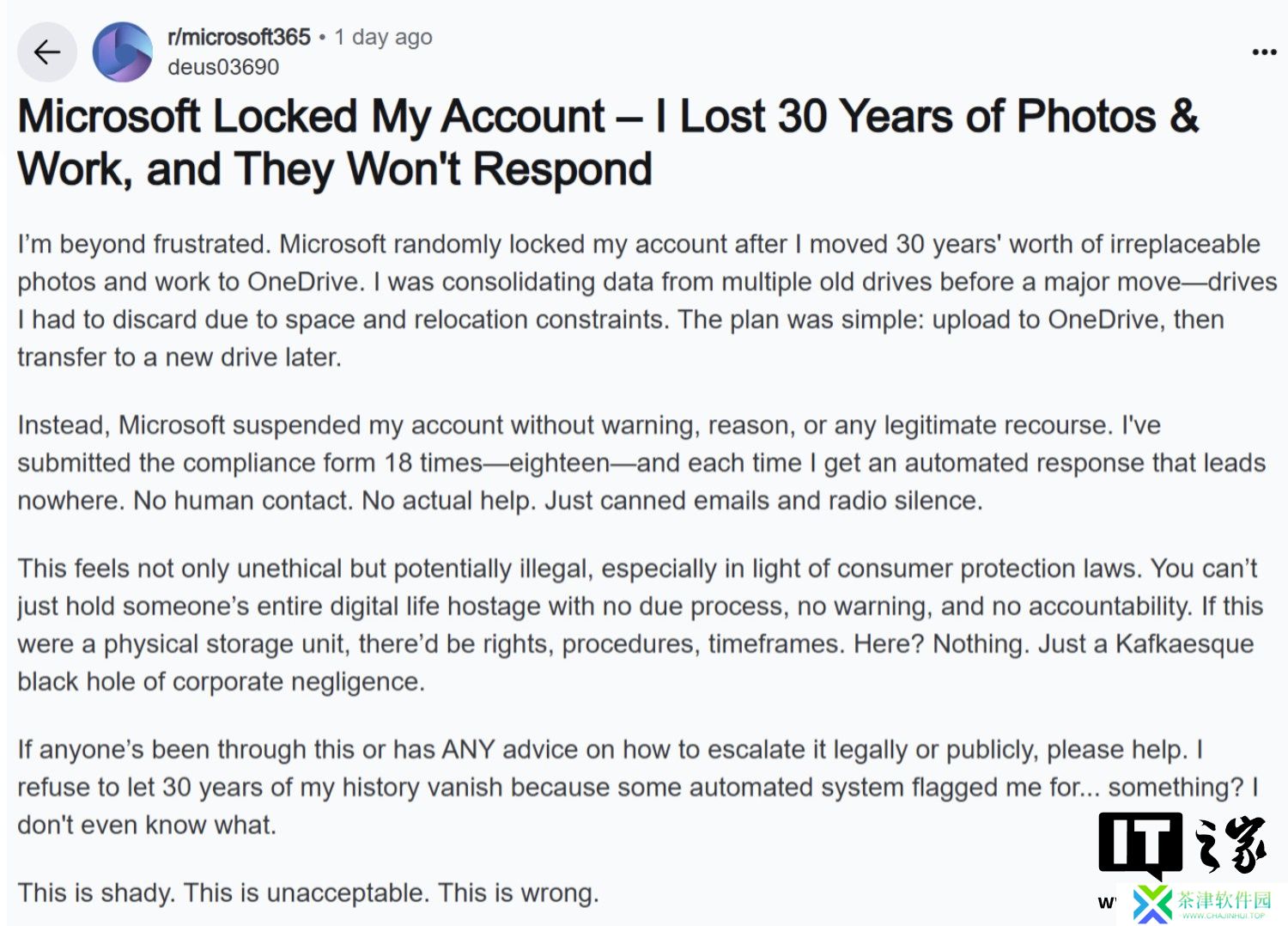The height and width of the screenshot is (926, 1288).
Task: Click the word 'Respond' in the title
Action: (562, 169)
